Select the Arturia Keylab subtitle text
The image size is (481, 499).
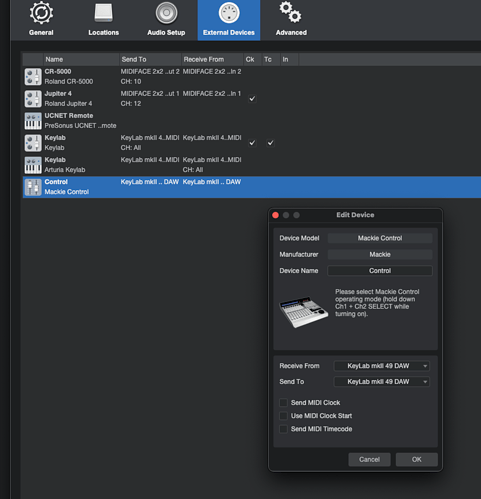pos(65,170)
